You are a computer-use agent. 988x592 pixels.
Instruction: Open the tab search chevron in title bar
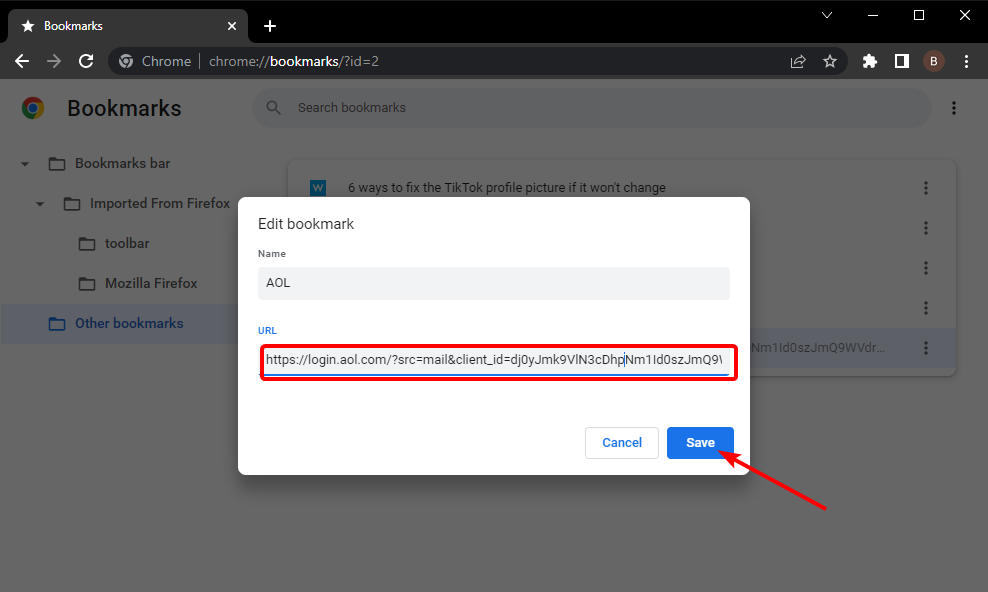(827, 15)
